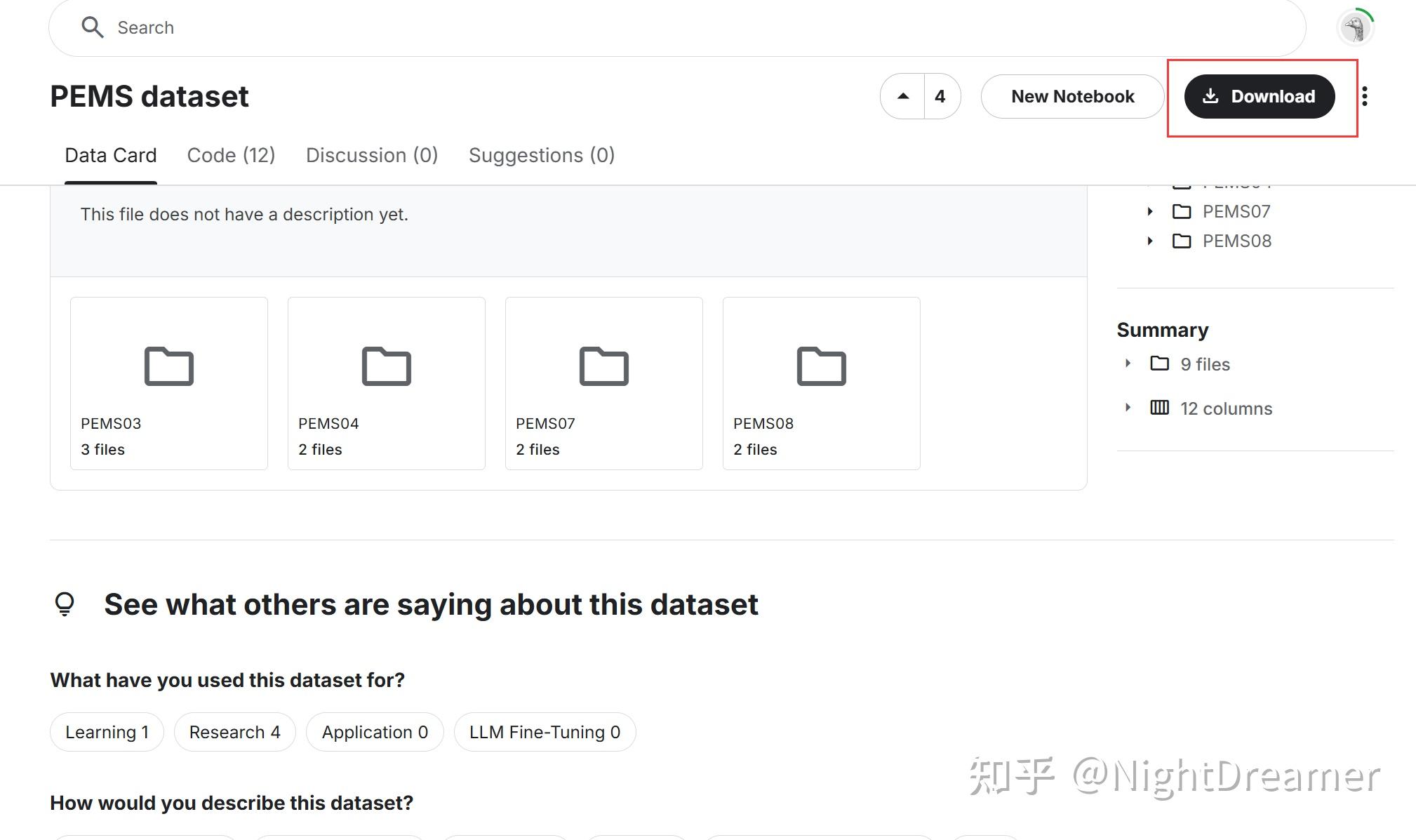Click the New Notebook button
This screenshot has width=1416, height=840.
click(x=1072, y=96)
